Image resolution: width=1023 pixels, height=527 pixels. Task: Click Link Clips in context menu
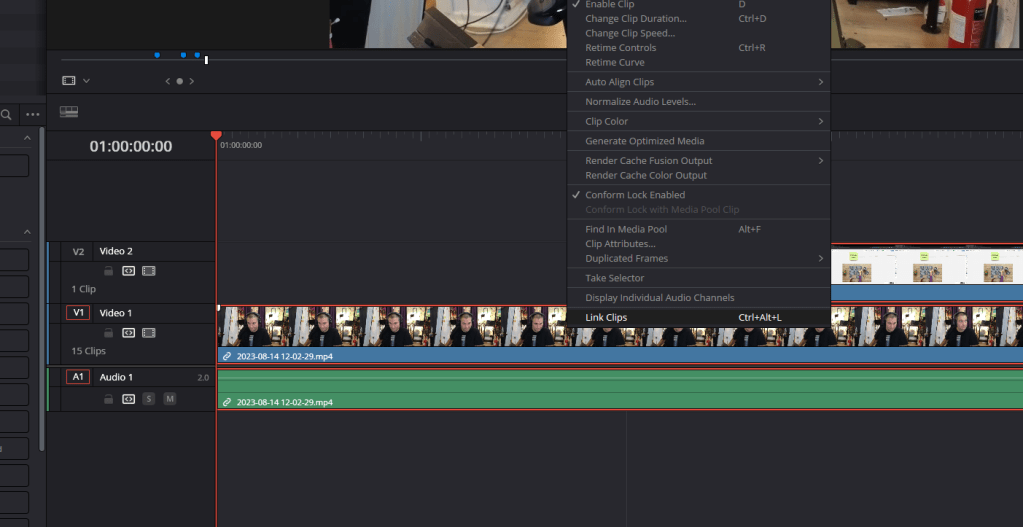pos(698,318)
